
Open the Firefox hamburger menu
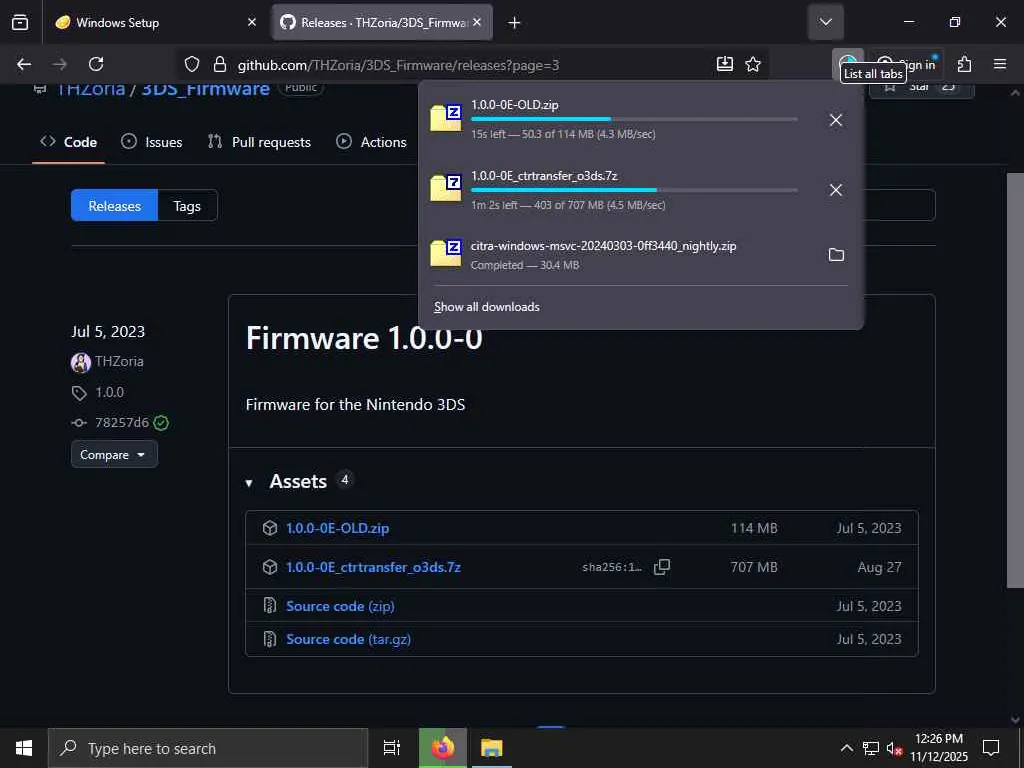999,64
